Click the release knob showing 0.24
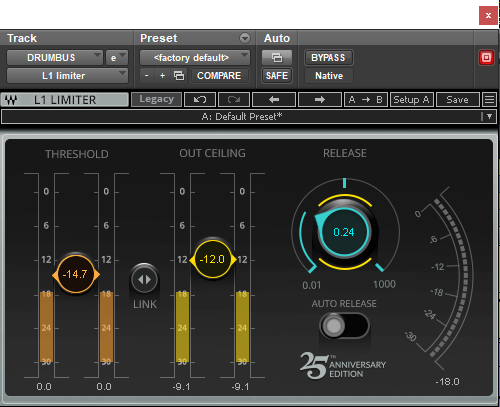This screenshot has width=500, height=407. click(344, 232)
